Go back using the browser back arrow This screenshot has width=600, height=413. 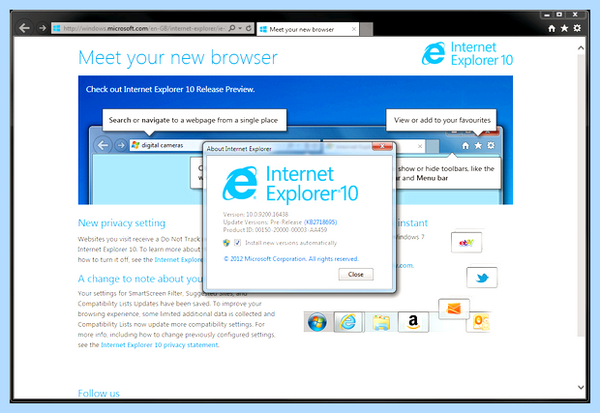click(24, 28)
